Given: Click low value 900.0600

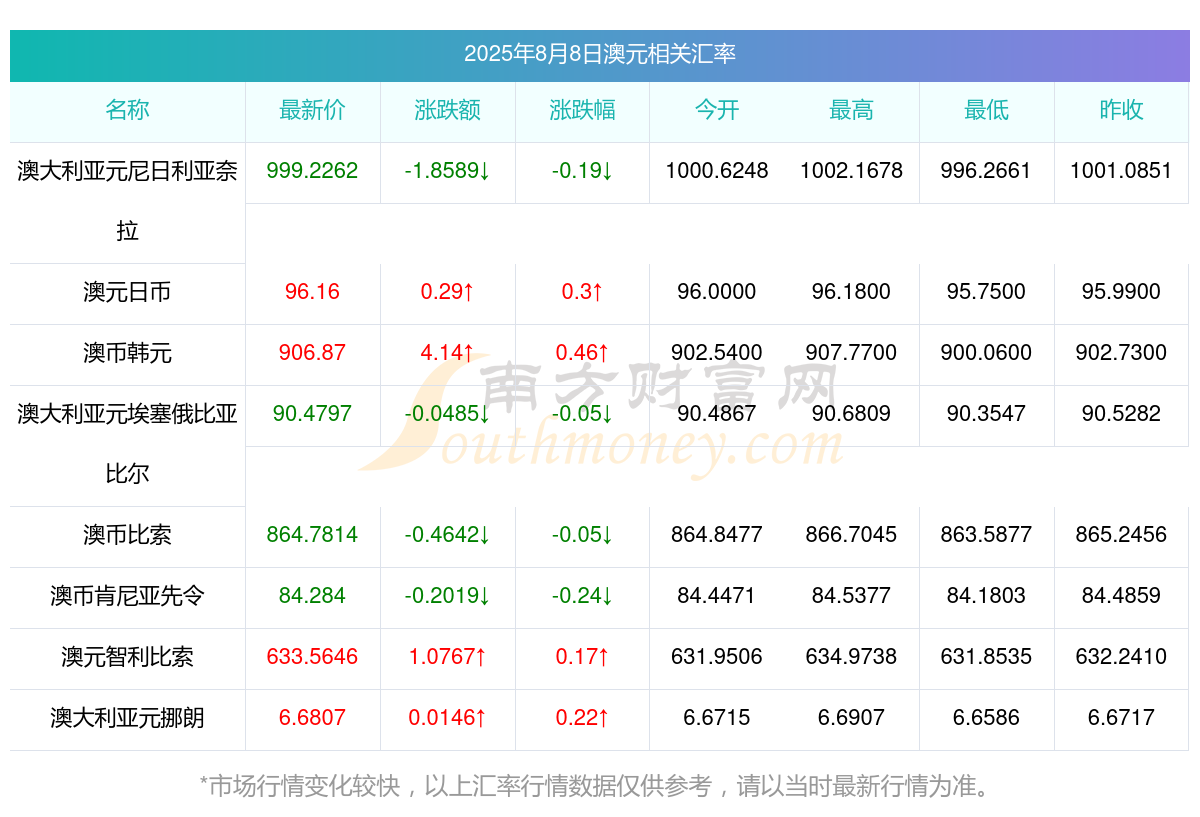Looking at the screenshot, I should (986, 353).
